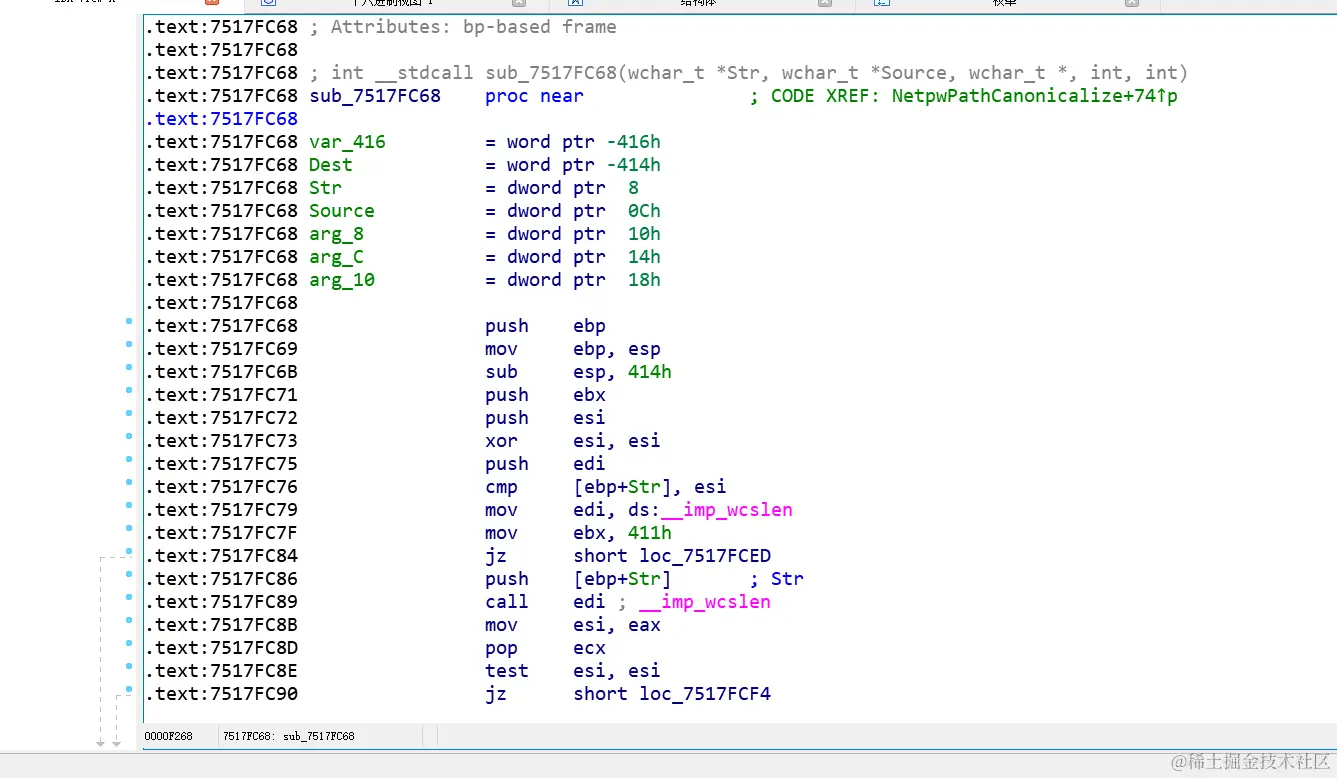Screen dimensions: 1337x778
Task: Click the 枚举 tab icon
Action: point(882,3)
